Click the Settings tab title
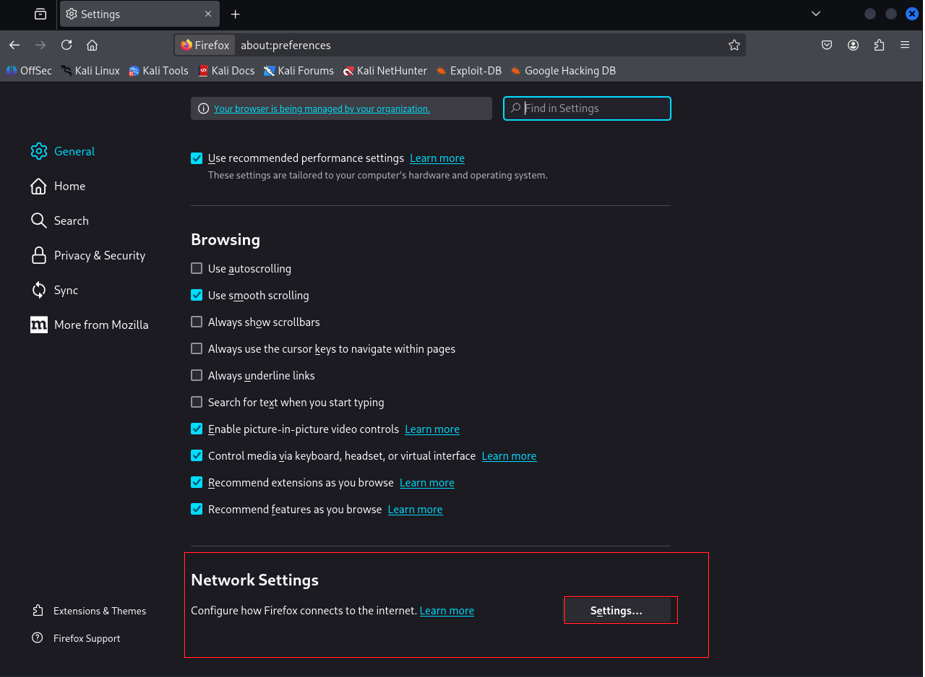Screen dimensions: 925x677 [100, 14]
